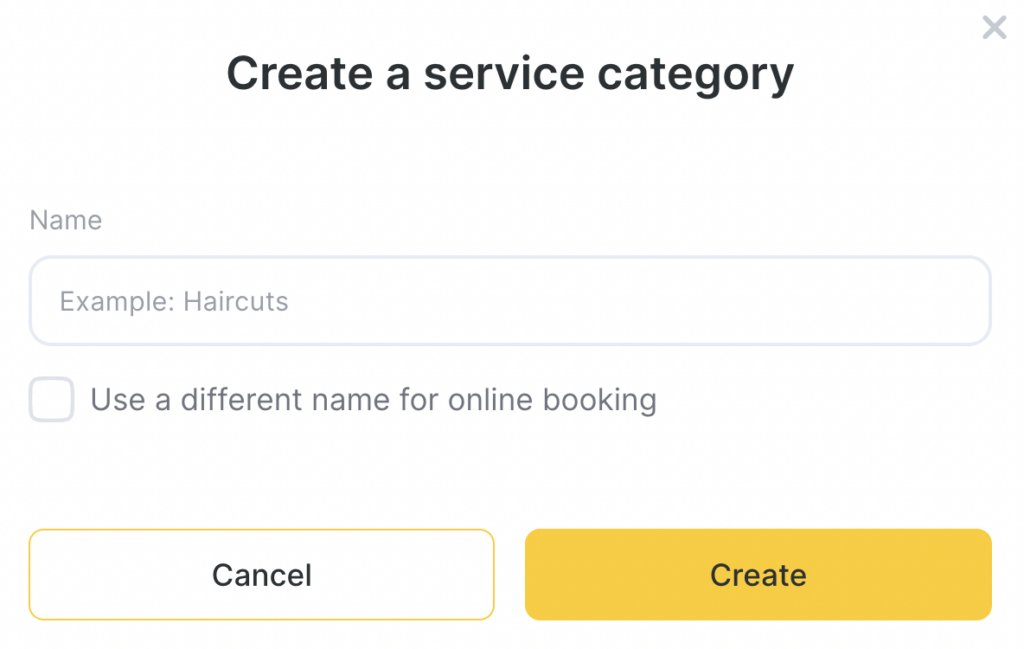Select the text field under the Name label
The width and height of the screenshot is (1024, 649).
[510, 301]
